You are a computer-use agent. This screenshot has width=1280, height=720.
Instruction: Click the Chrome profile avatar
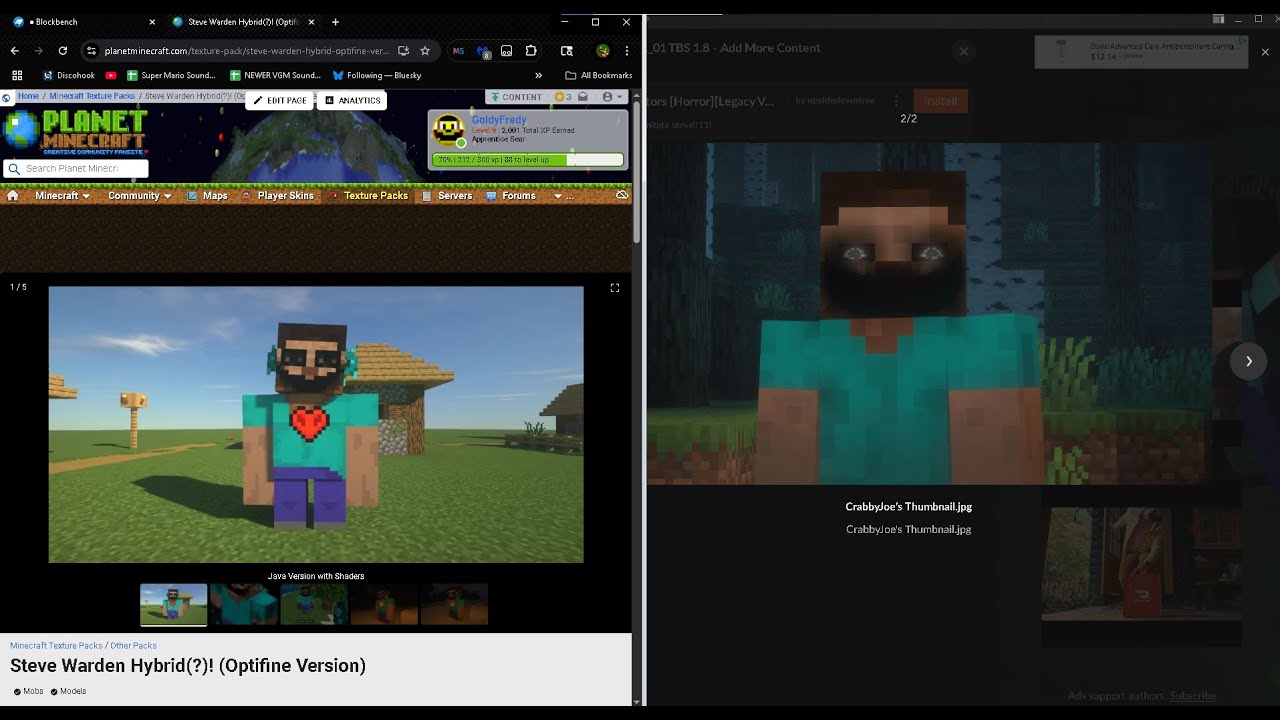click(x=603, y=51)
